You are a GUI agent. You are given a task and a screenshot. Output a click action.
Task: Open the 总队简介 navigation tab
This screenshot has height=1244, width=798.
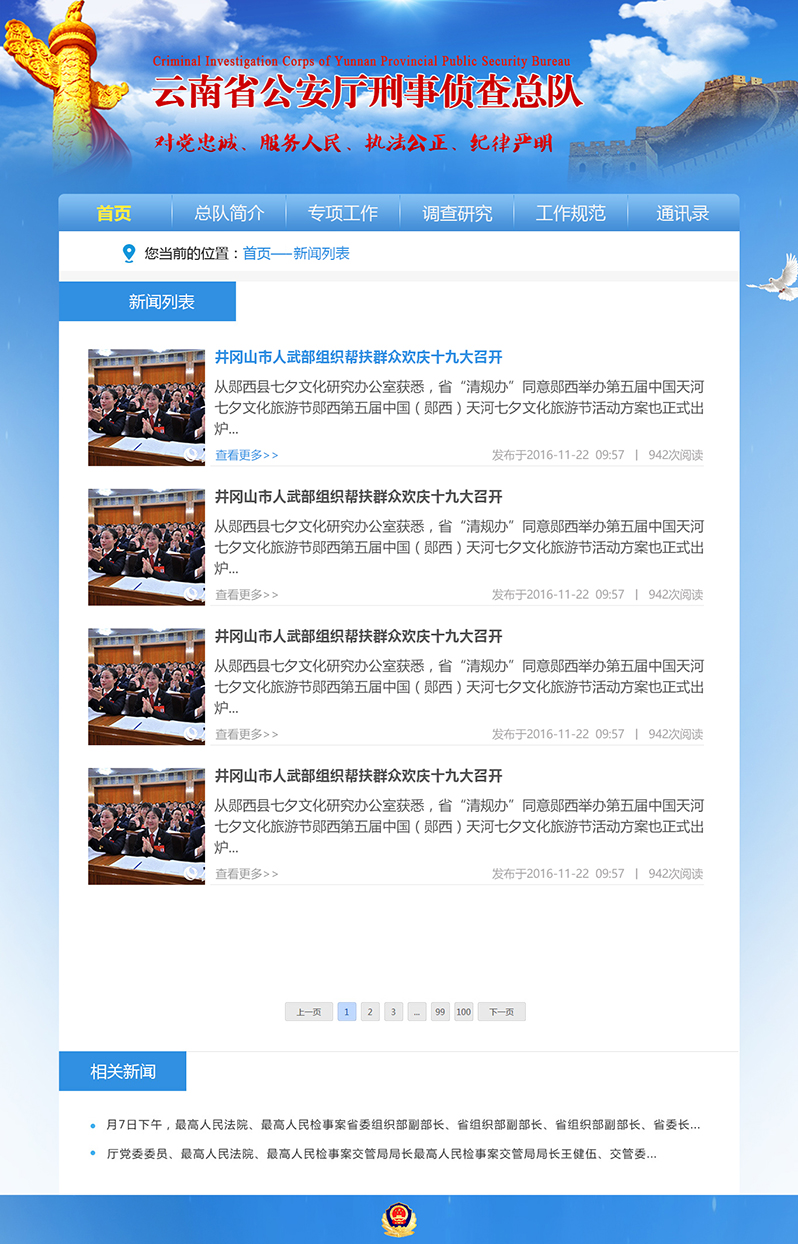(x=229, y=213)
